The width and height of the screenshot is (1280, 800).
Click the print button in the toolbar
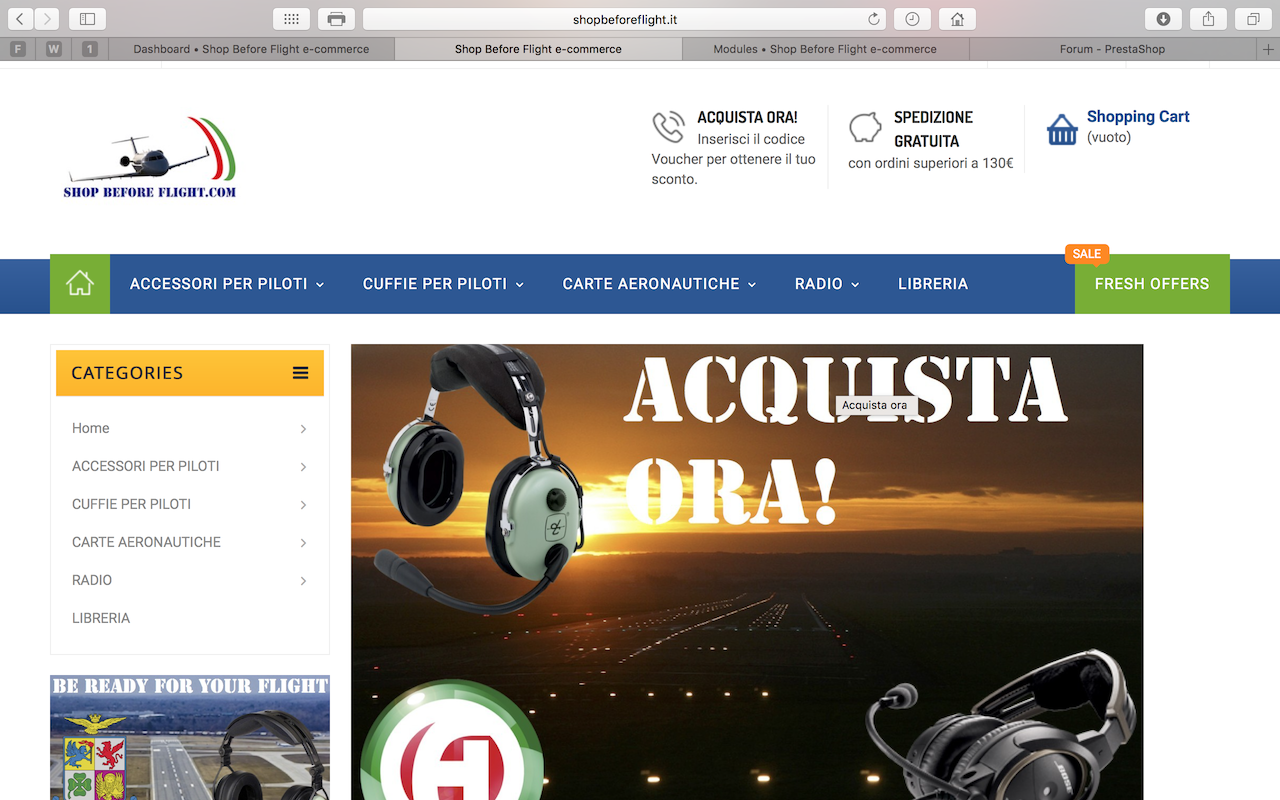[336, 19]
